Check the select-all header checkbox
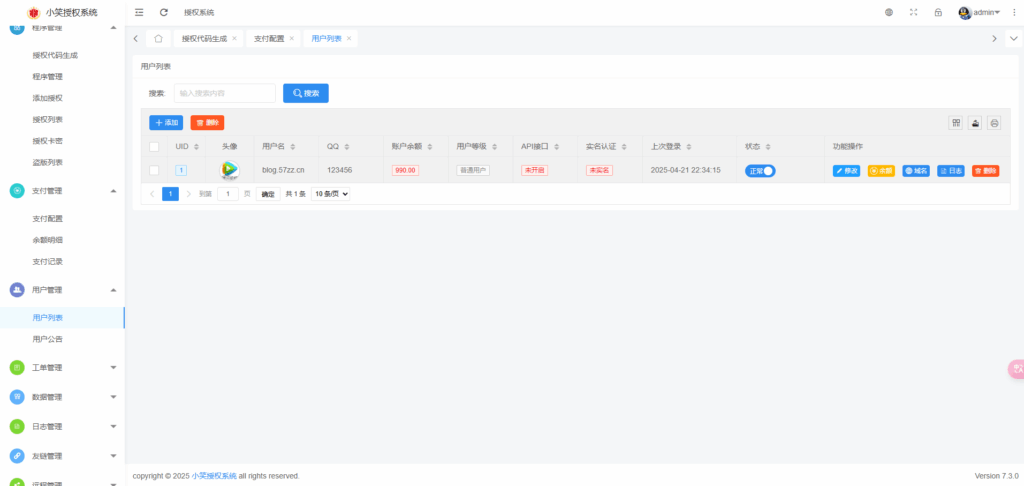This screenshot has height=486, width=1024. pyautogui.click(x=154, y=147)
